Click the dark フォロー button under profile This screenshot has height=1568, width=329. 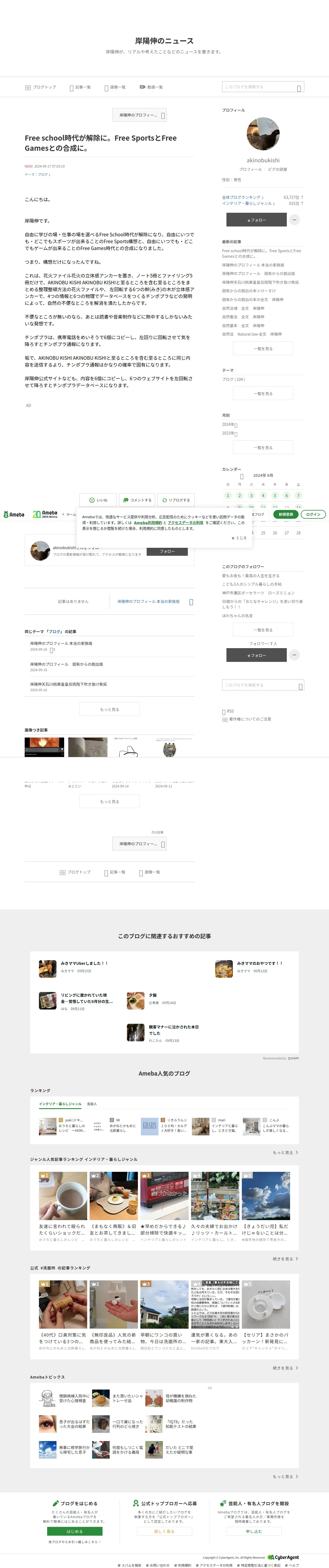[x=256, y=220]
